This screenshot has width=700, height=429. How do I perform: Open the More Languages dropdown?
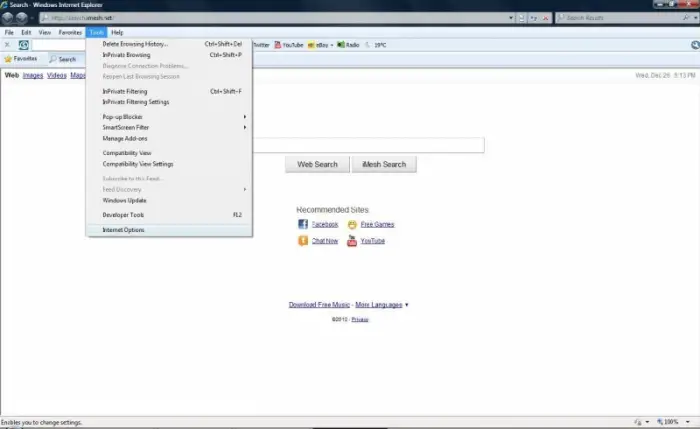coord(381,305)
